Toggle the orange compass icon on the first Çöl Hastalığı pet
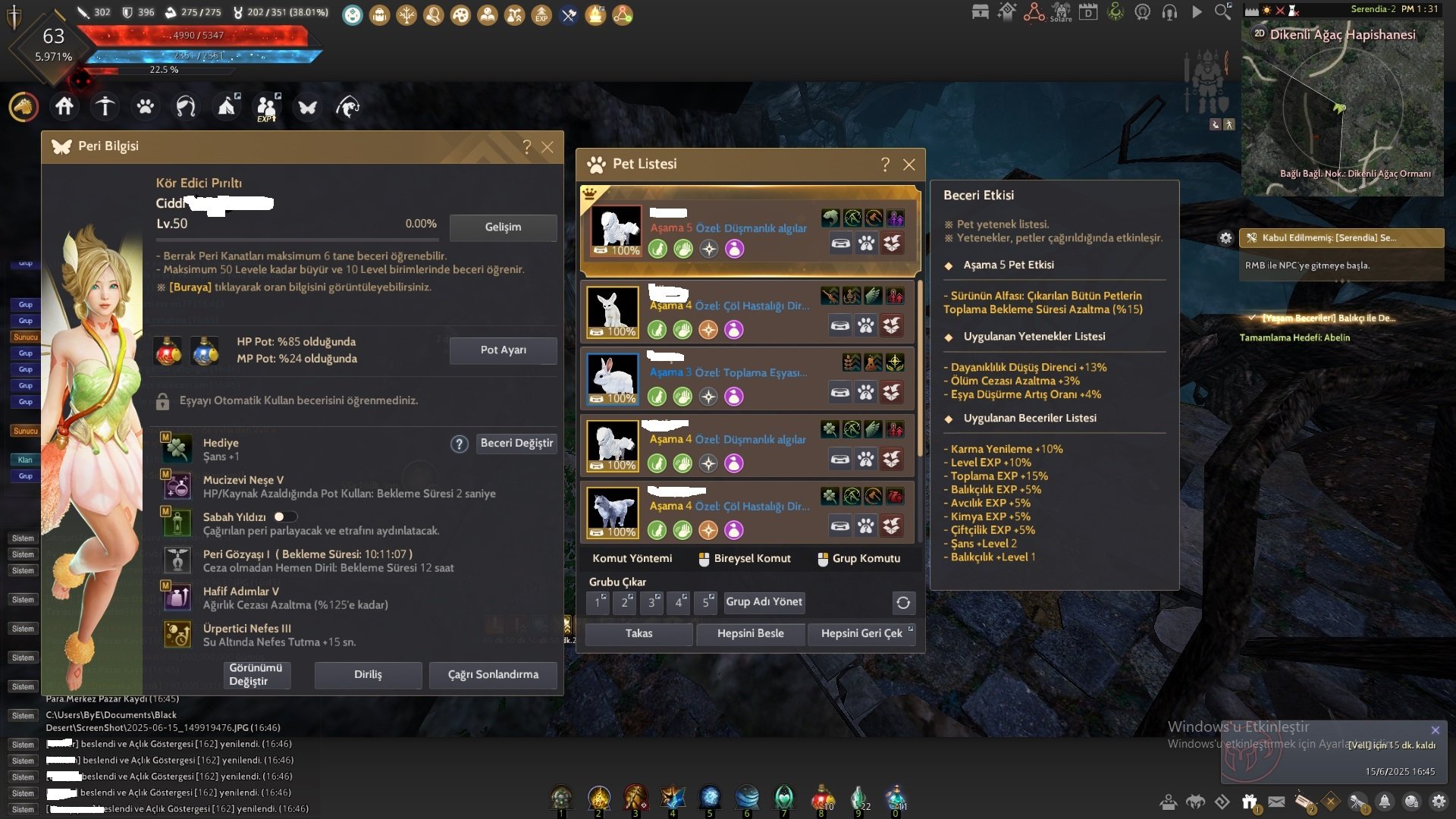The height and width of the screenshot is (819, 1456). (708, 330)
